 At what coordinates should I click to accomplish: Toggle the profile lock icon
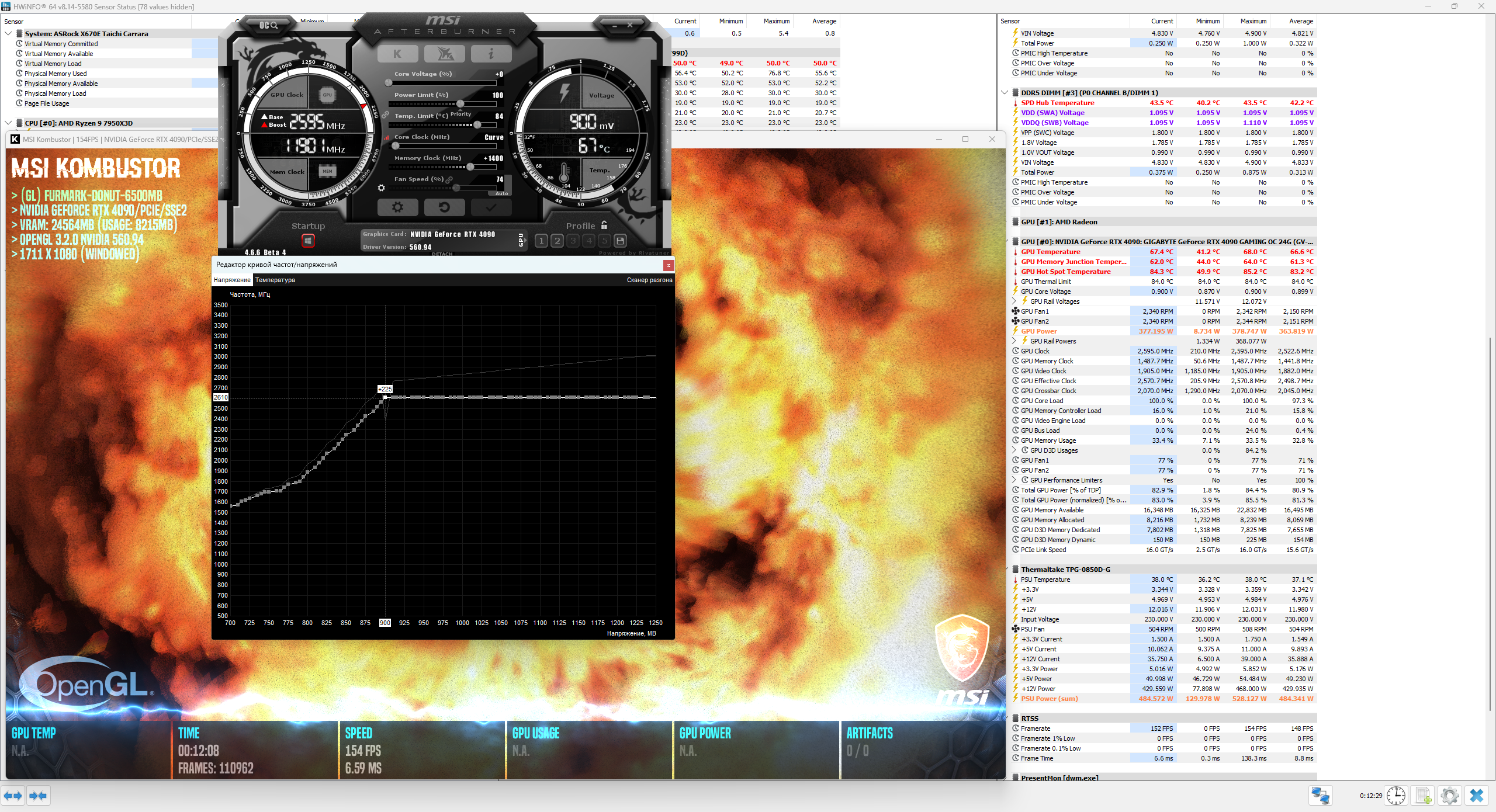(x=604, y=225)
